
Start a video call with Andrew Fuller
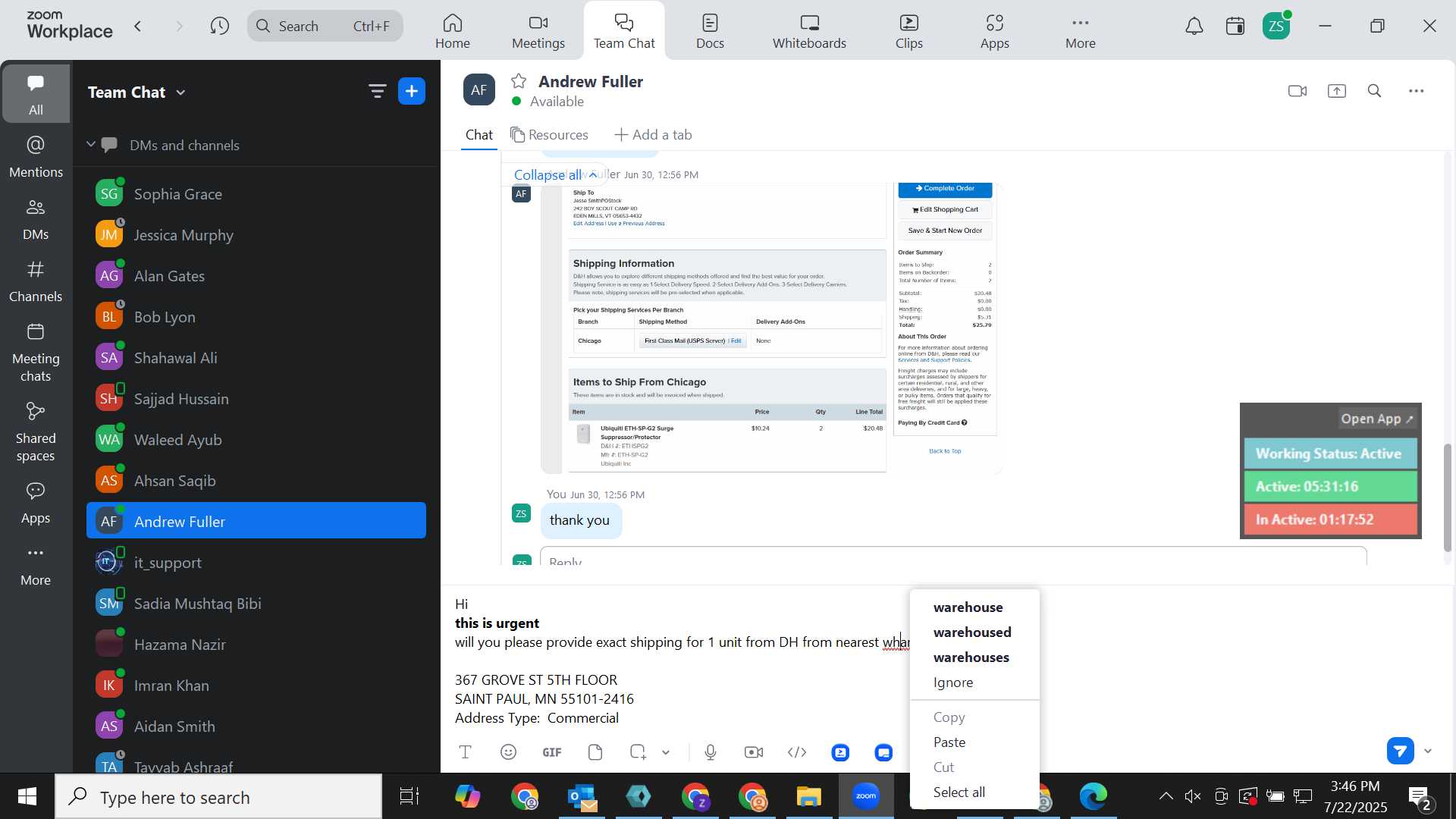click(1298, 91)
